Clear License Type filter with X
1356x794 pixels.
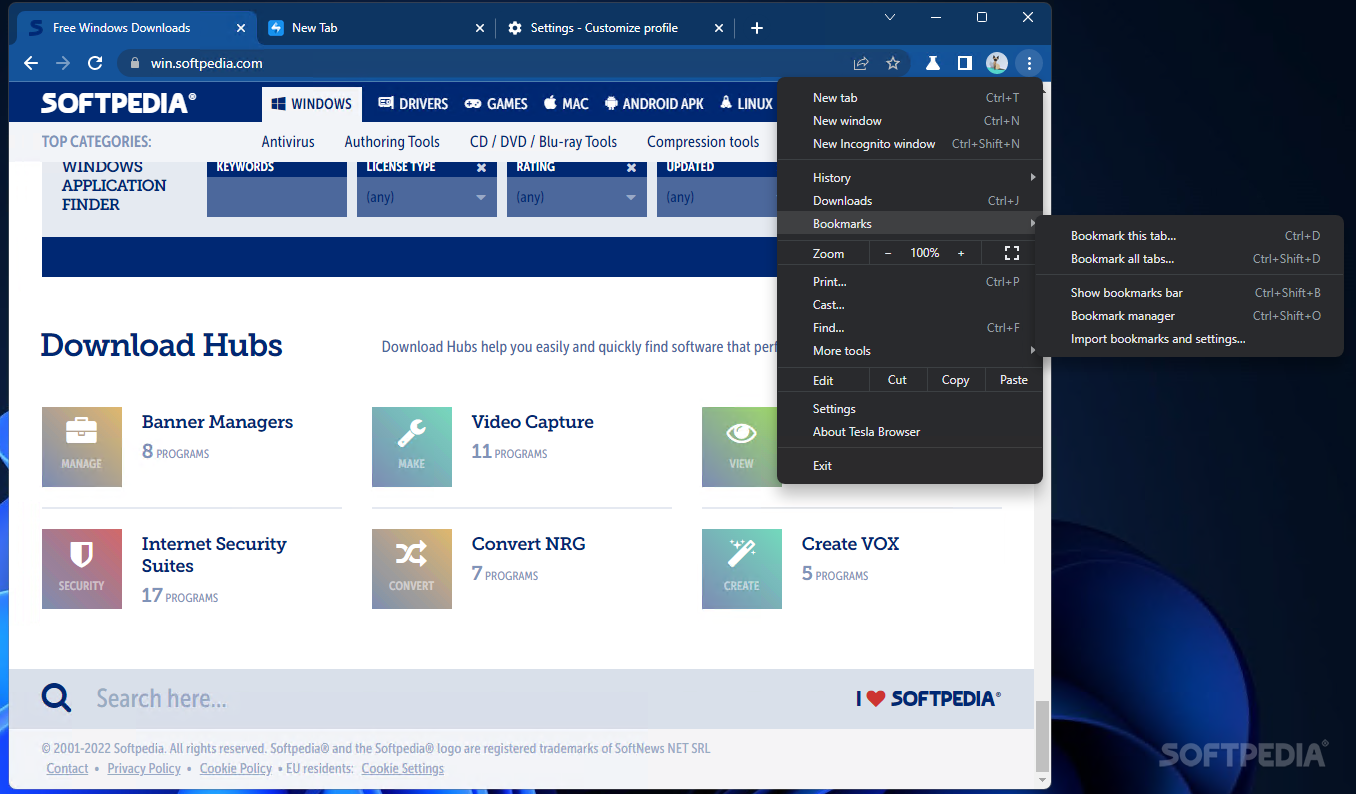click(481, 168)
